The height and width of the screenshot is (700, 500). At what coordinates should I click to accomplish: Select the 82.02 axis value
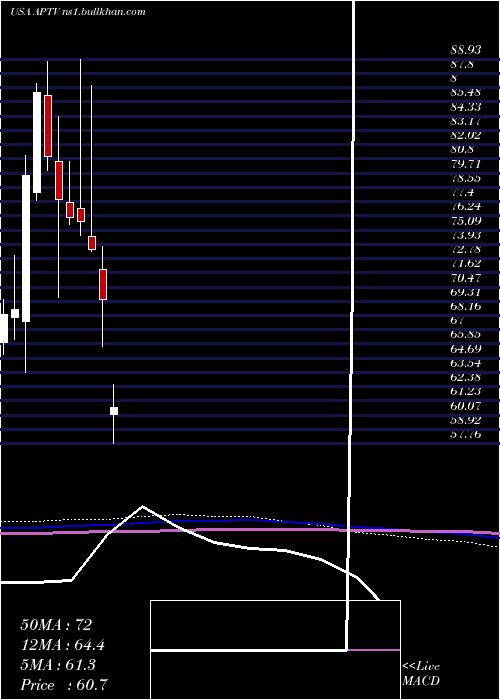(465, 135)
